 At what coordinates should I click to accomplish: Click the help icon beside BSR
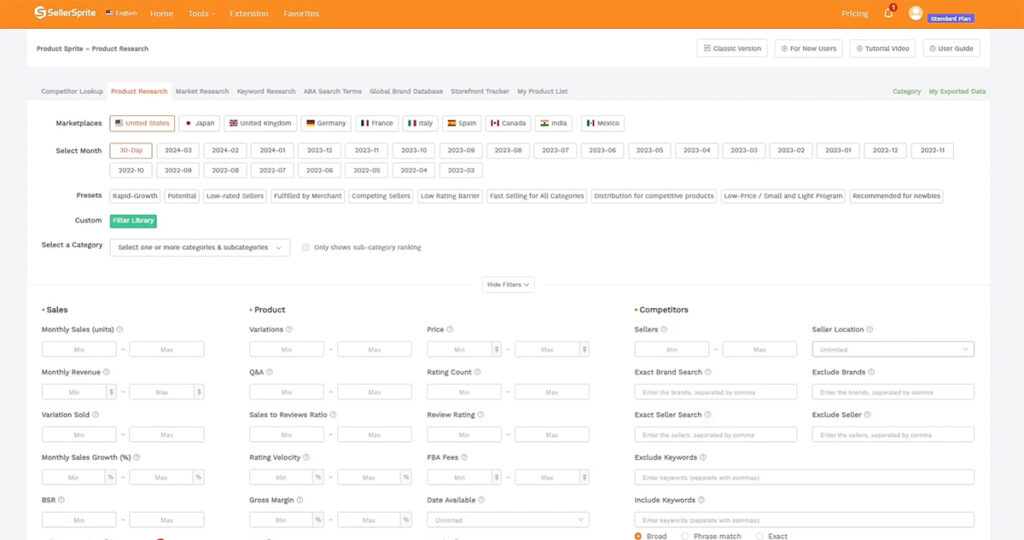[61, 500]
